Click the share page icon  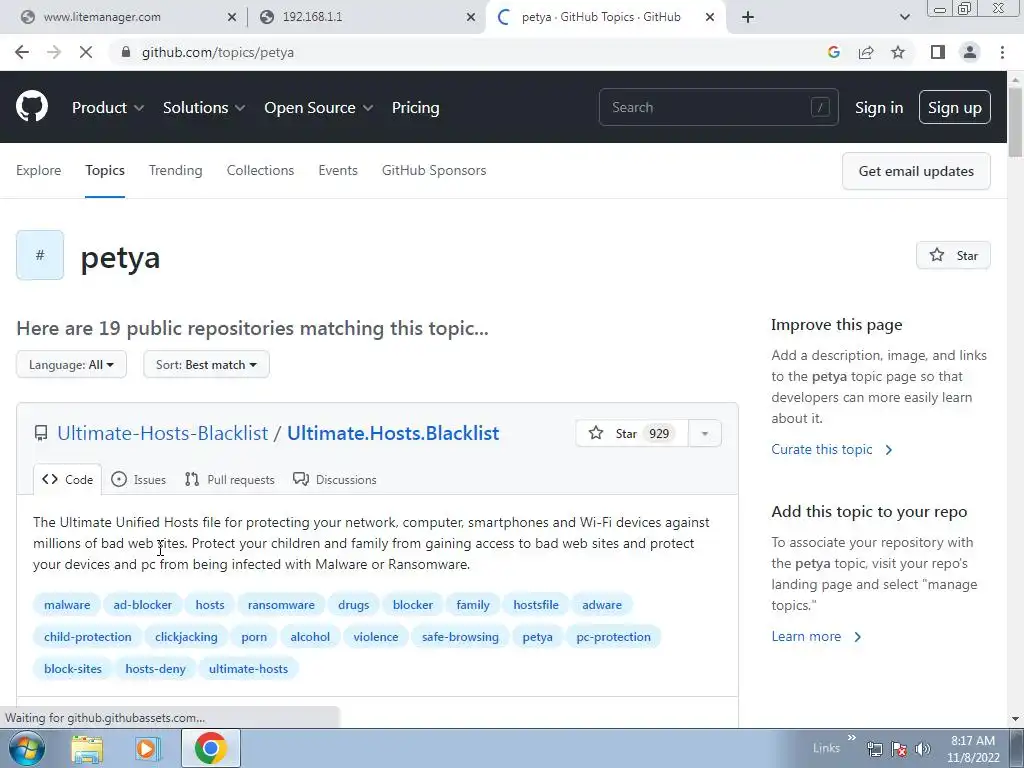(x=866, y=52)
